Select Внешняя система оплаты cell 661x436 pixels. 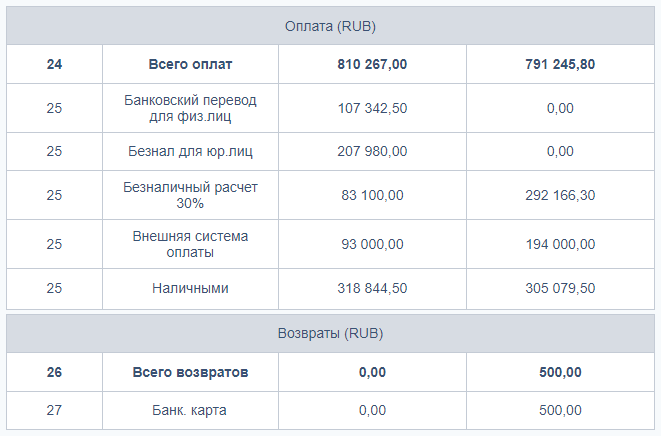pyautogui.click(x=190, y=244)
